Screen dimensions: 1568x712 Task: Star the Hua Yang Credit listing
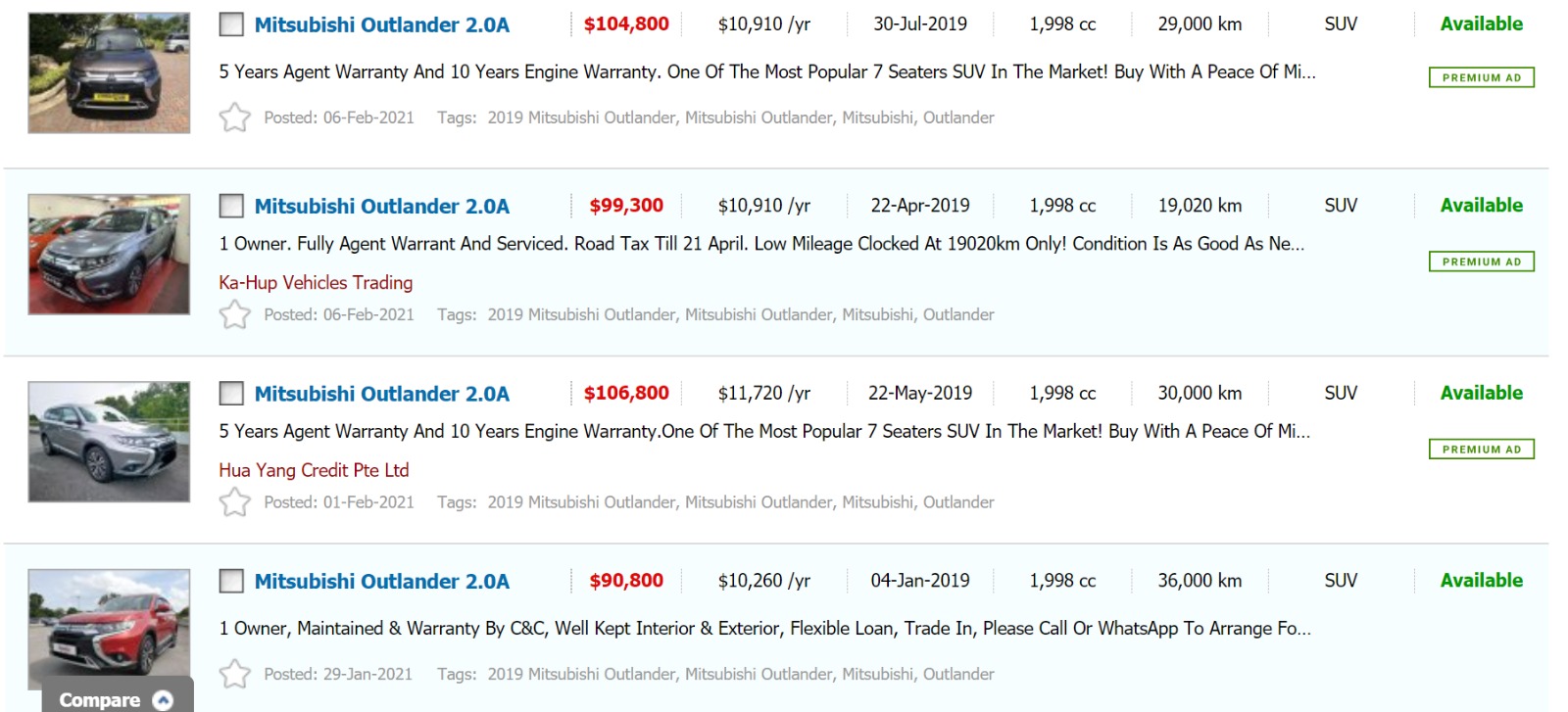235,502
